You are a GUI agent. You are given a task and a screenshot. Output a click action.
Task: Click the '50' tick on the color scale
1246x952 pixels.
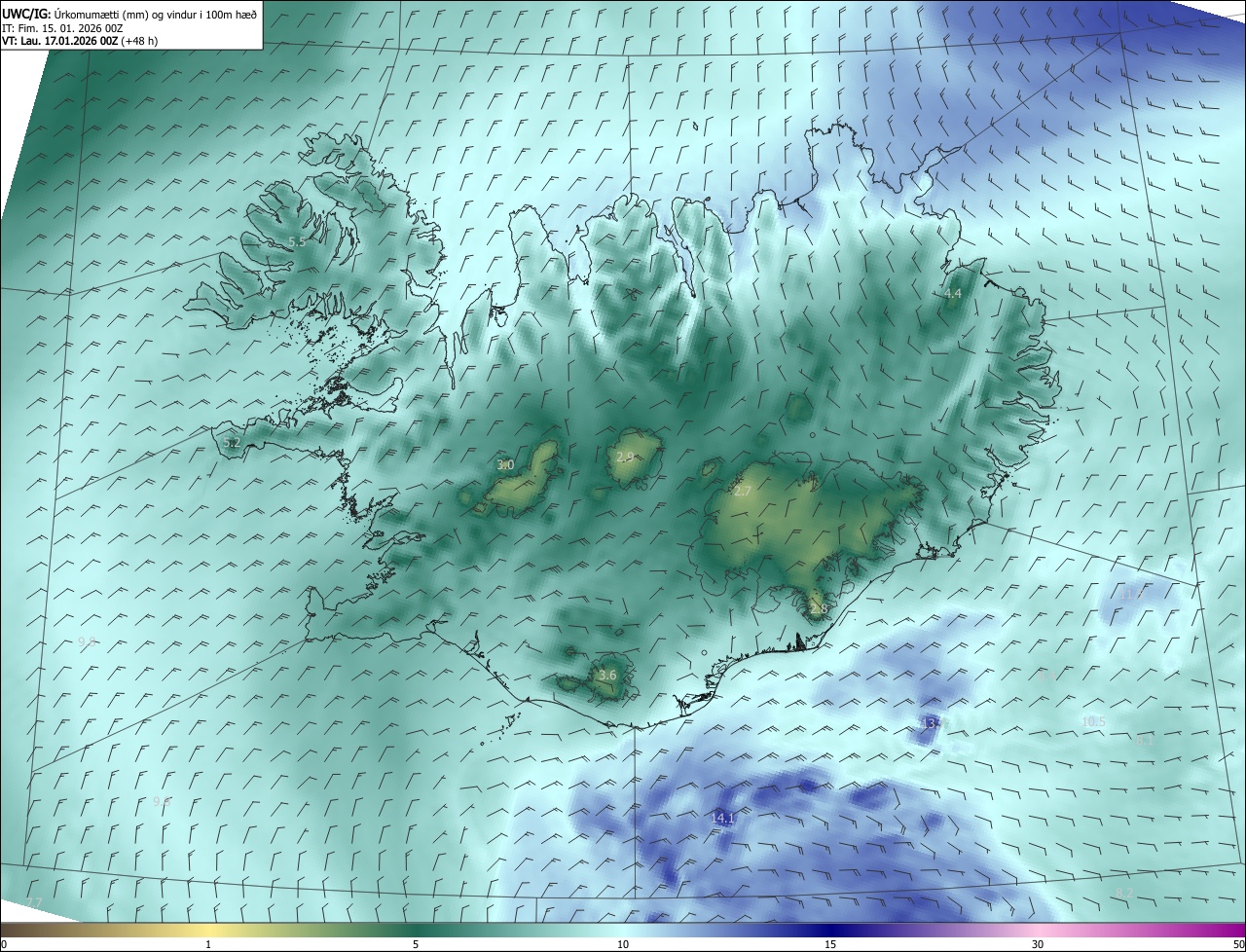(x=1238, y=945)
